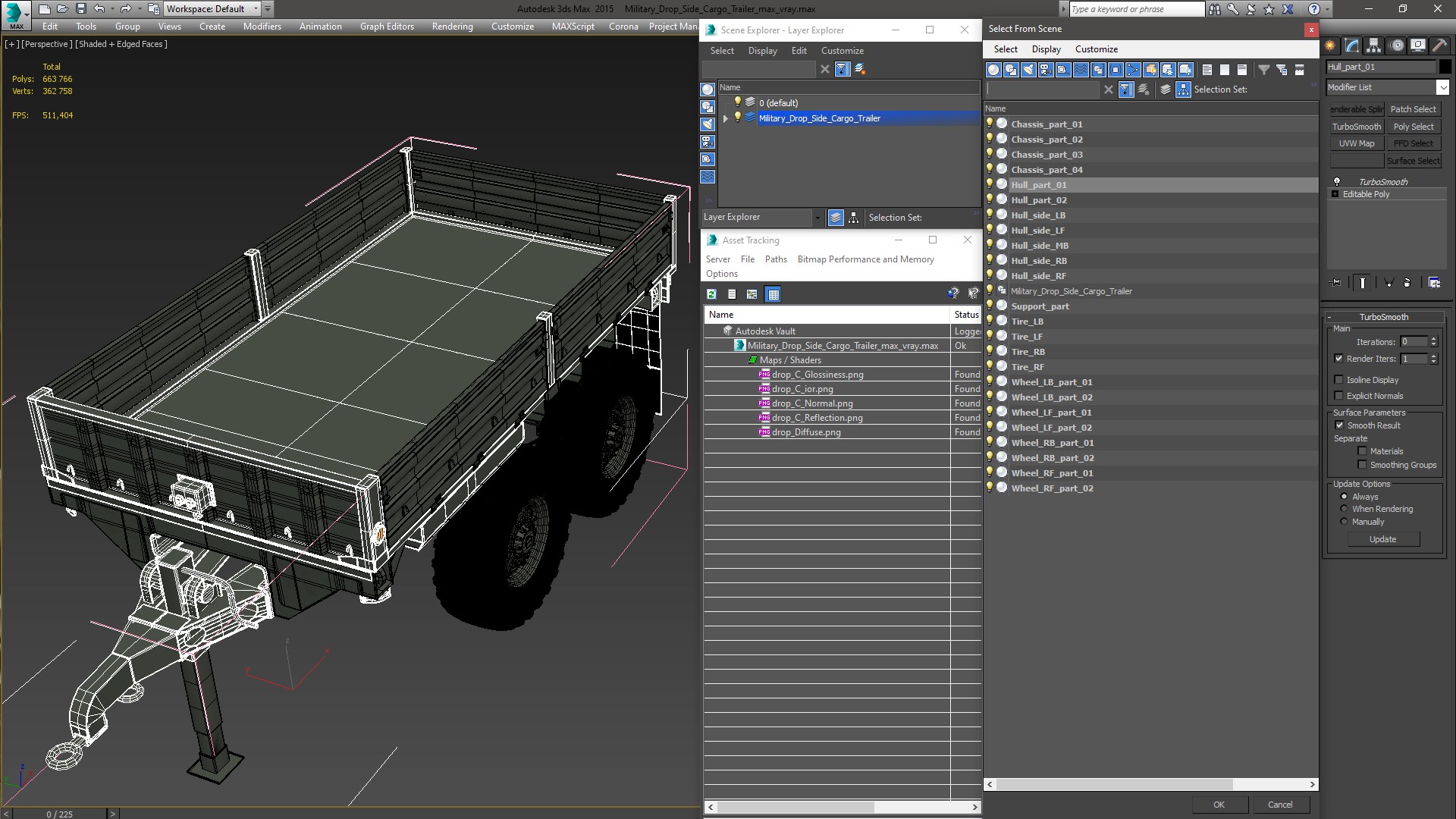This screenshot has width=1456, height=819.
Task: Open the Utilities command panel tab
Action: (x=1441, y=45)
